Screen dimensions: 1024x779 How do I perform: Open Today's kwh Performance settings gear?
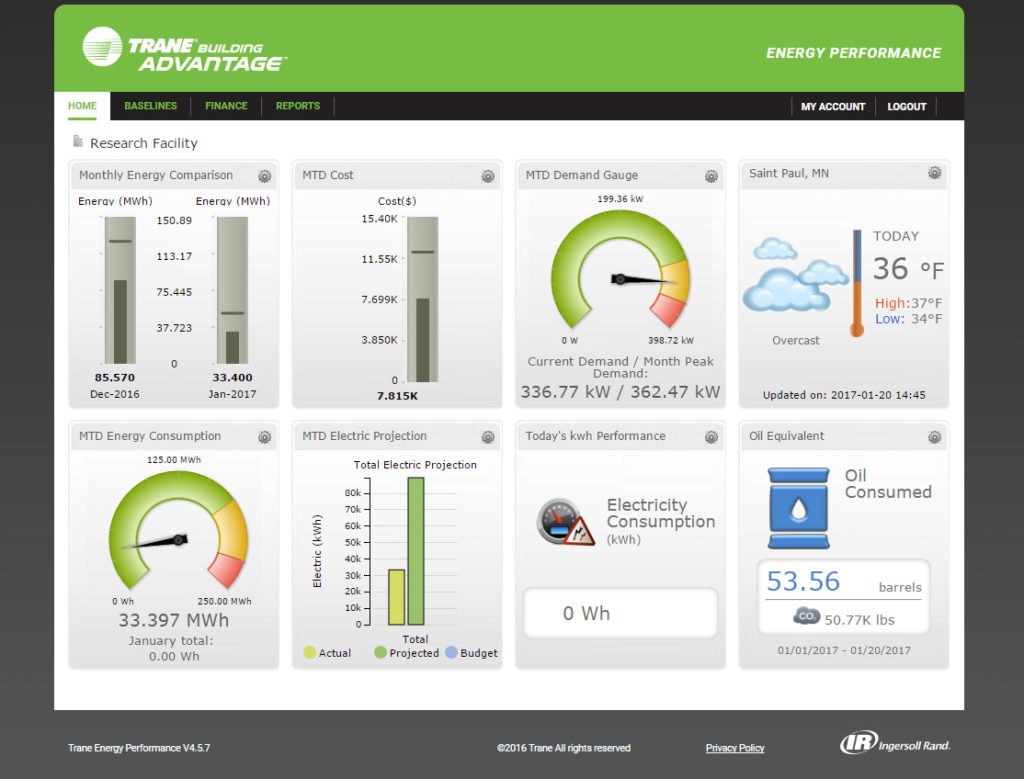[711, 437]
